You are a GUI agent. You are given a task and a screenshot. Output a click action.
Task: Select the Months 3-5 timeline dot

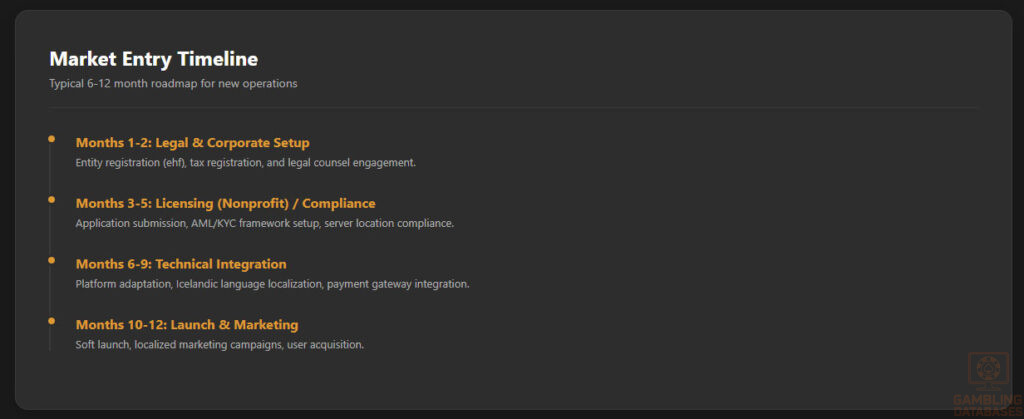52,199
